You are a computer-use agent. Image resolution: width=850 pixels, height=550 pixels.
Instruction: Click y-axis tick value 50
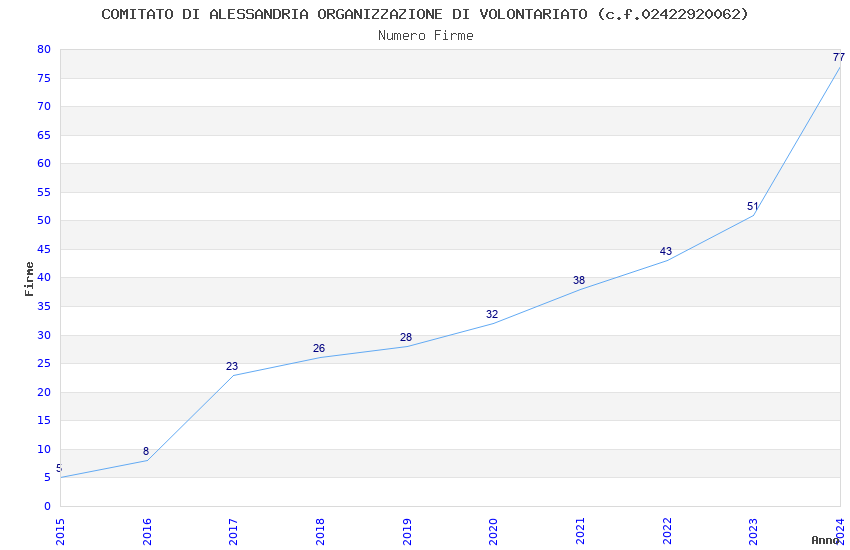coord(44,220)
